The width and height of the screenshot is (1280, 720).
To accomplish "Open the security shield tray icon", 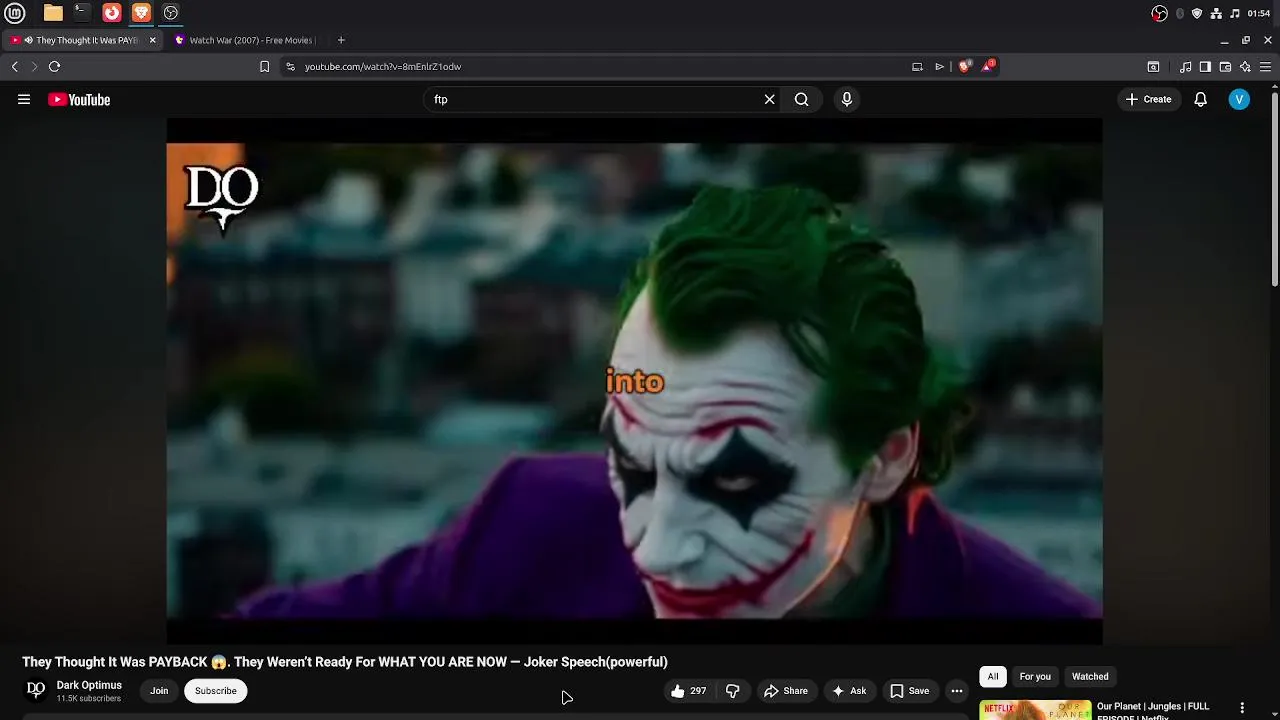I will tap(1197, 13).
